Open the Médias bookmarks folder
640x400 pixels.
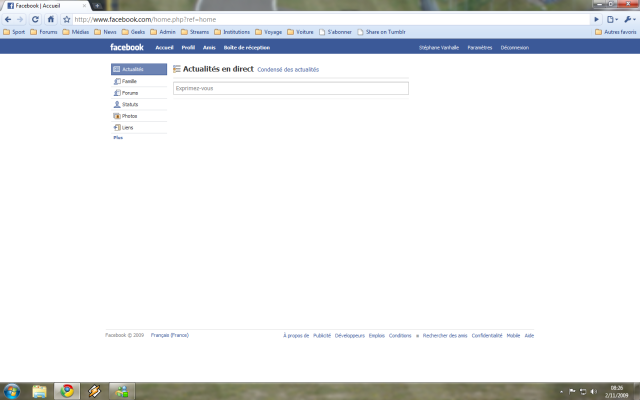(x=76, y=32)
